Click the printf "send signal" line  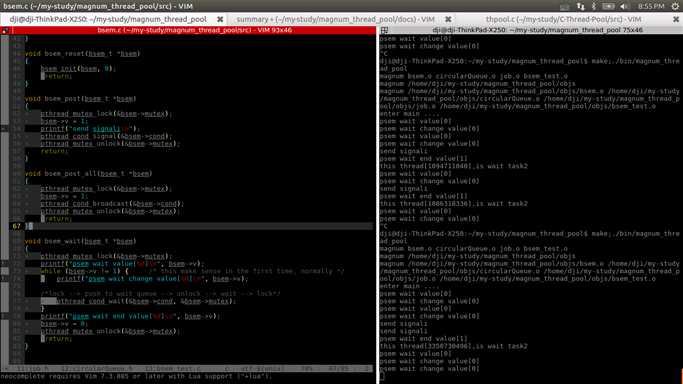(90, 129)
